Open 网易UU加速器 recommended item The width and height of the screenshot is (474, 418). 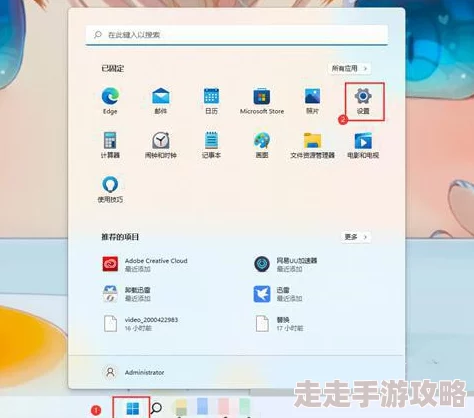point(285,264)
